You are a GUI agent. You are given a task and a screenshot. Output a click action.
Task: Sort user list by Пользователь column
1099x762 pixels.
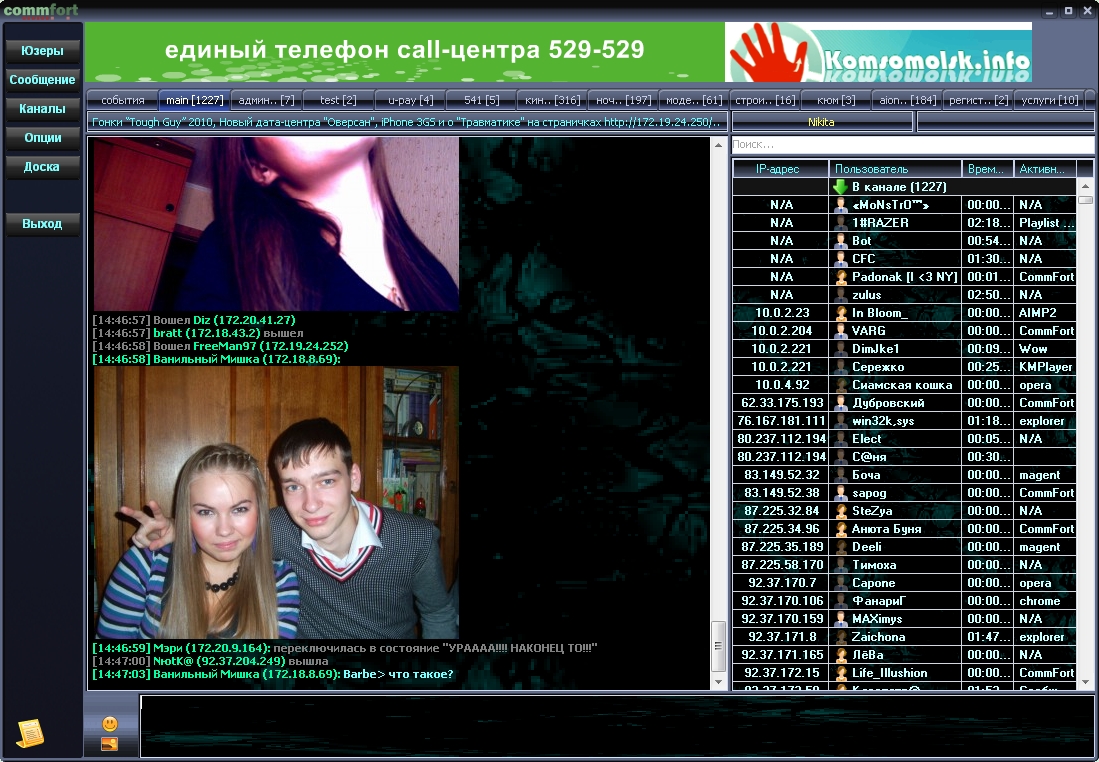(x=895, y=169)
